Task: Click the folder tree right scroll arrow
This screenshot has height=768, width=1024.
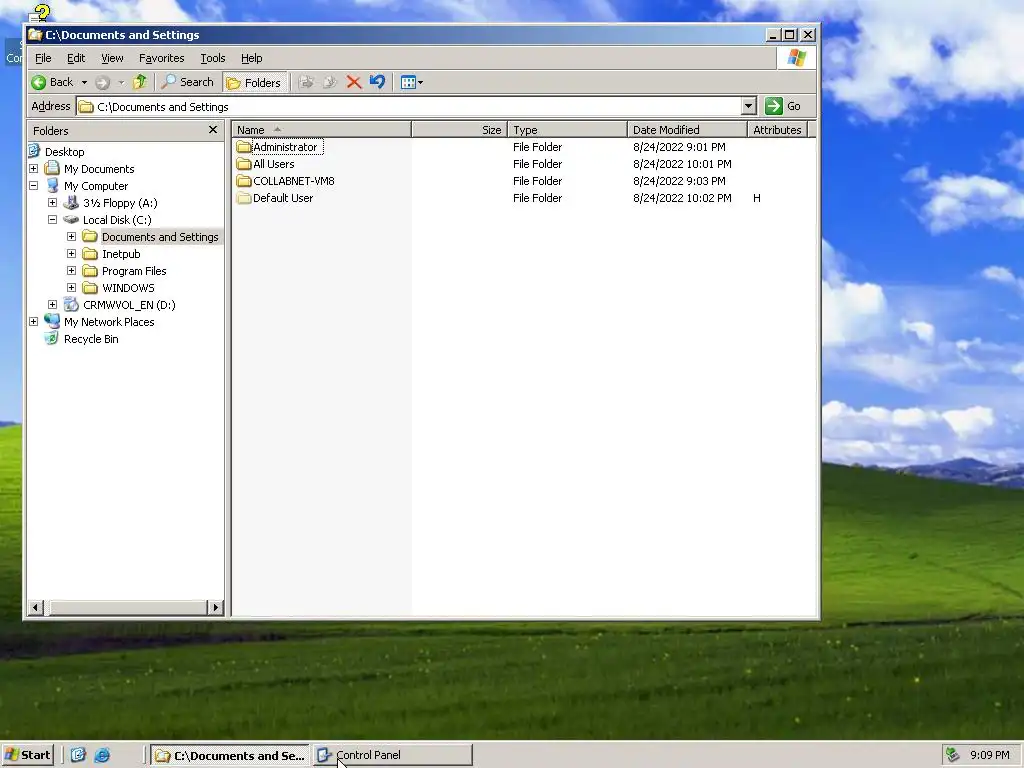Action: point(215,607)
